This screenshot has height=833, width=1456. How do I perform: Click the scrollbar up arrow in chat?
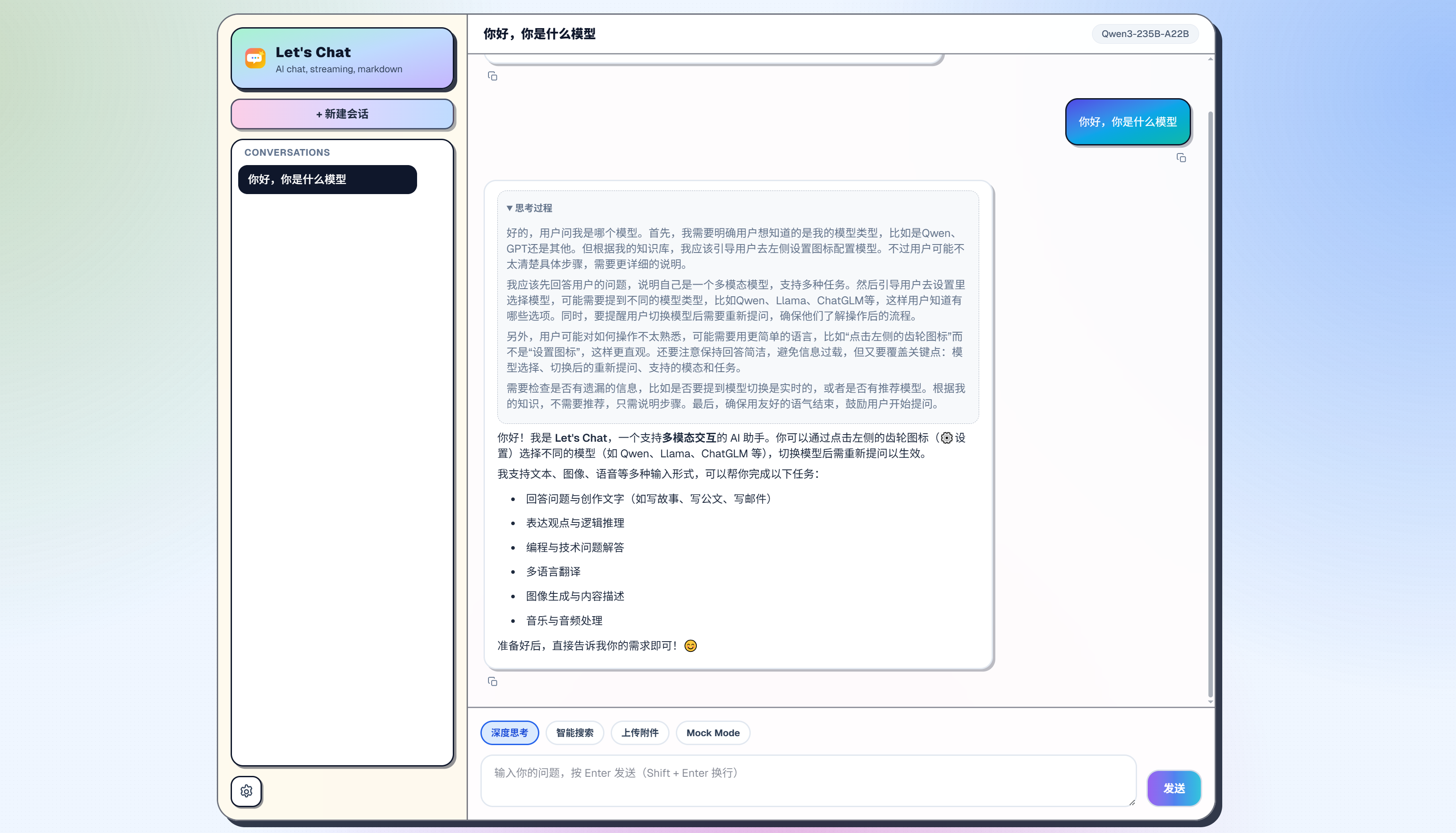1210,59
